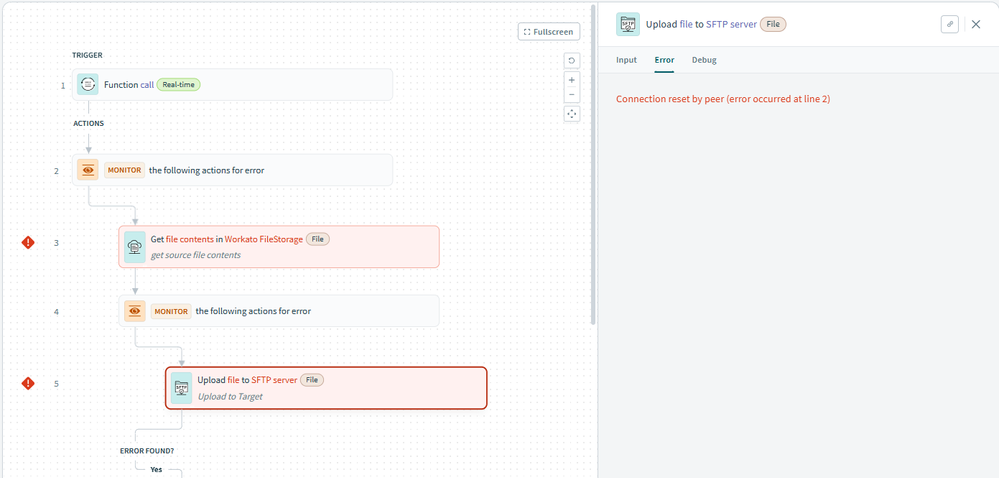Switch to the Debug tab

704,60
